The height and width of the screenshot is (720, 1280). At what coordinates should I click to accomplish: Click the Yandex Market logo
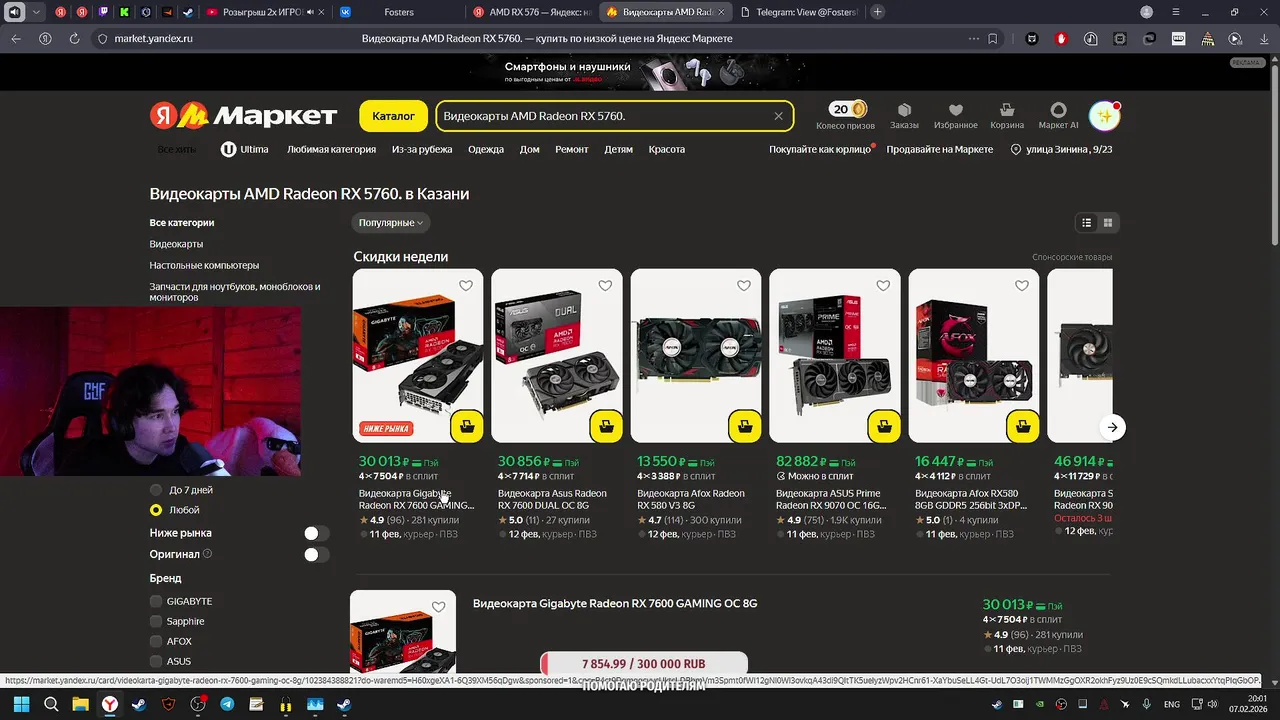(x=243, y=116)
